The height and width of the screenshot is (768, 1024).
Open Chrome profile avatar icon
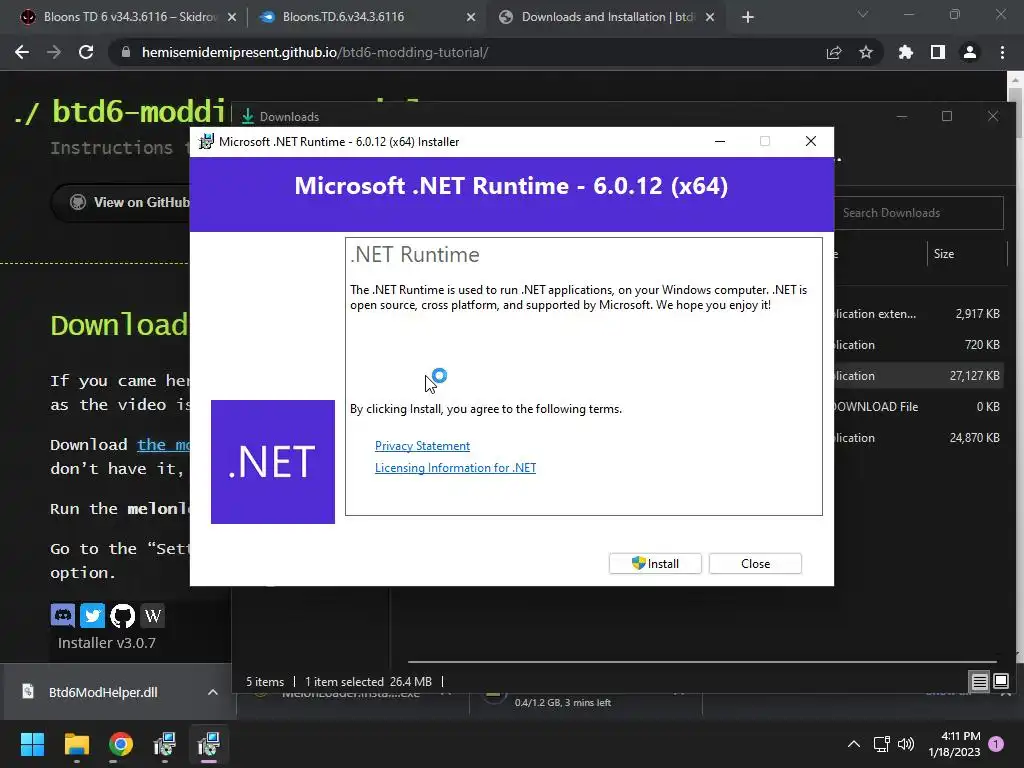970,52
